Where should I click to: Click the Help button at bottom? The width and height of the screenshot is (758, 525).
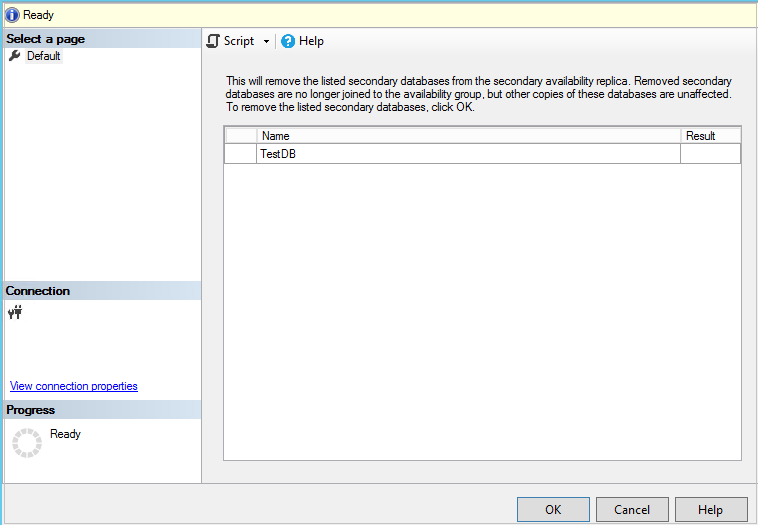[711, 510]
